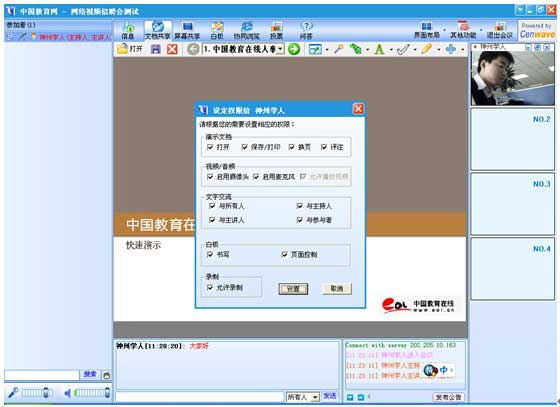Open dropdown arrow beside view mode icon
The width and height of the screenshot is (560, 407).
click(x=327, y=50)
